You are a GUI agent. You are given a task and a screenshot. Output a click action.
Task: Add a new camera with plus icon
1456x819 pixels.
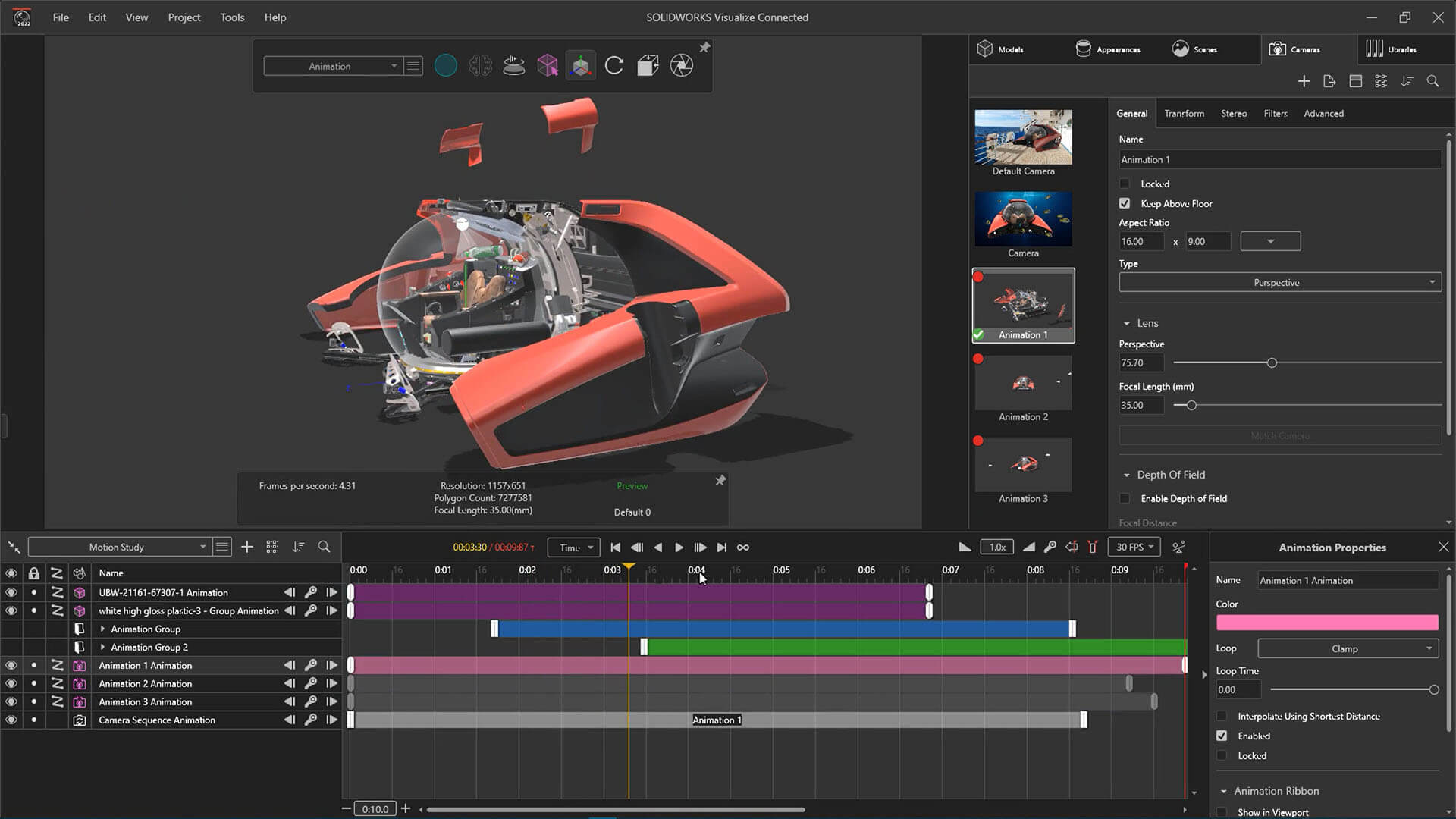coord(1304,81)
